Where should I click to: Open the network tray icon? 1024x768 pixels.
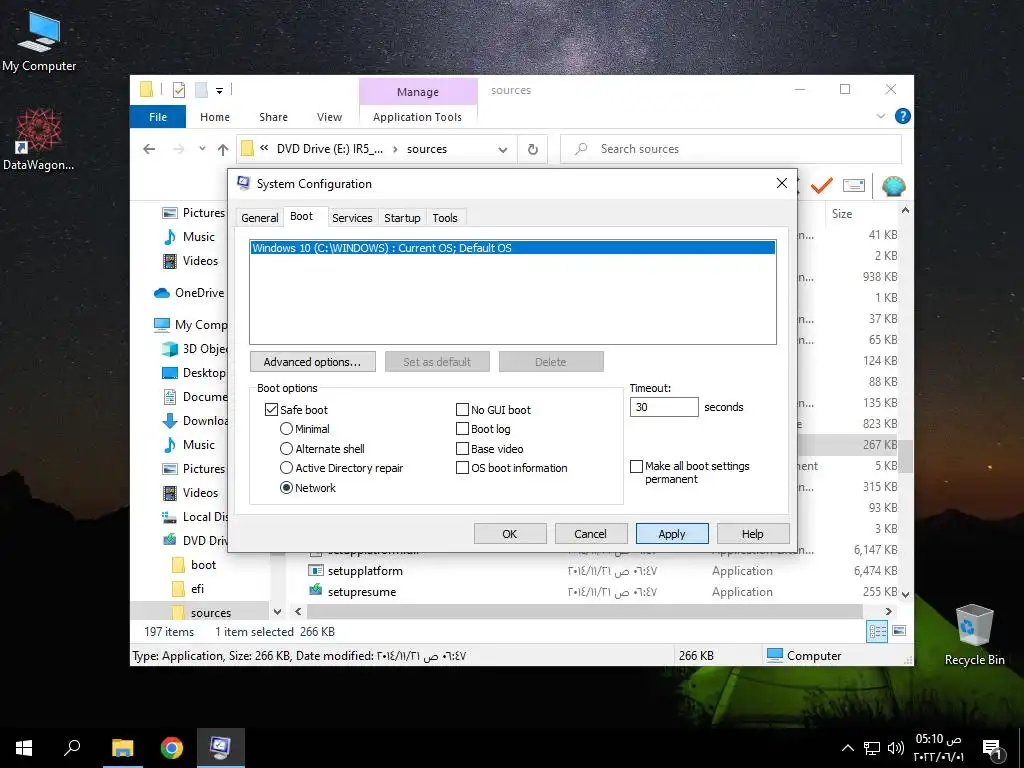[872, 748]
